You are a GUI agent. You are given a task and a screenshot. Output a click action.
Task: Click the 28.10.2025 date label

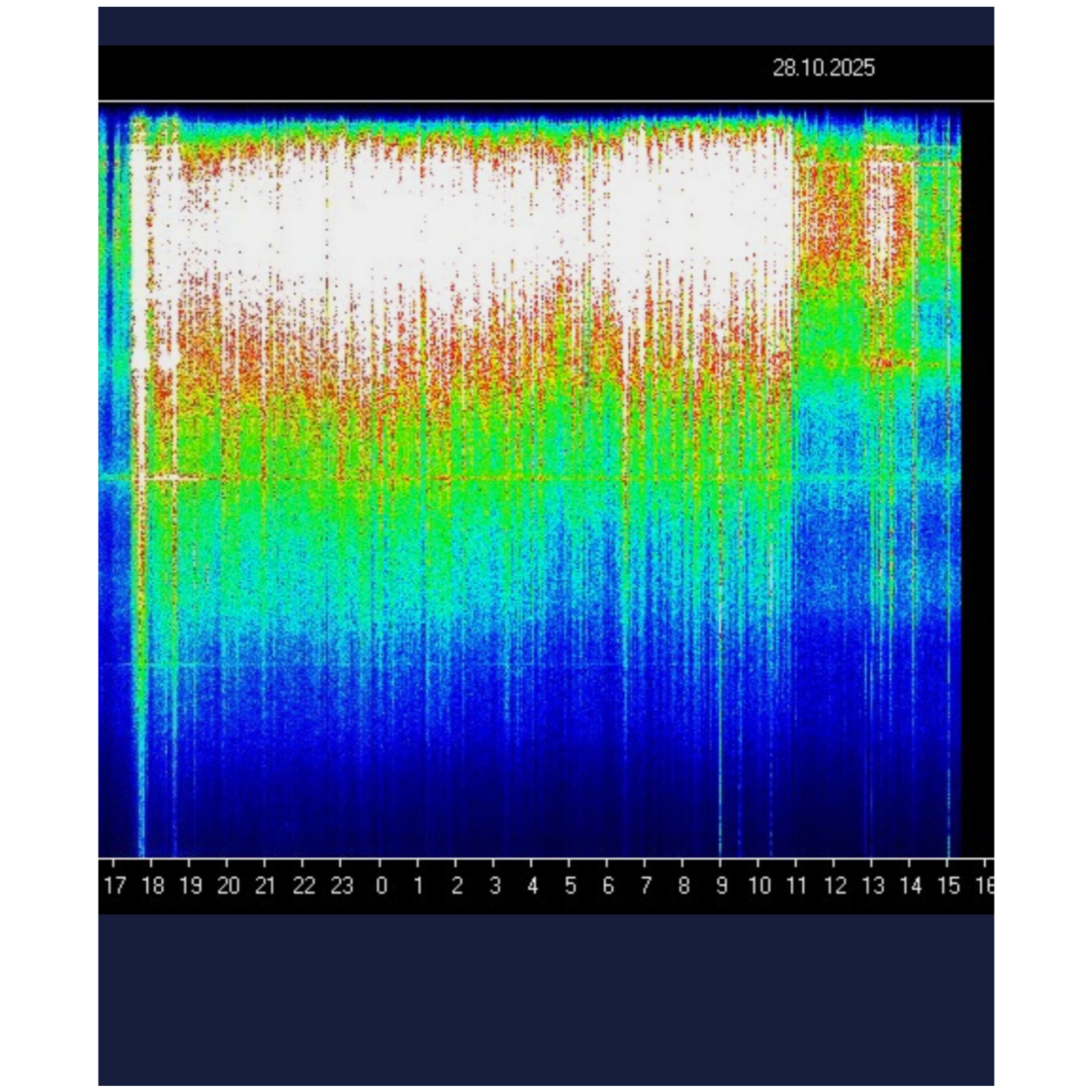pyautogui.click(x=823, y=68)
